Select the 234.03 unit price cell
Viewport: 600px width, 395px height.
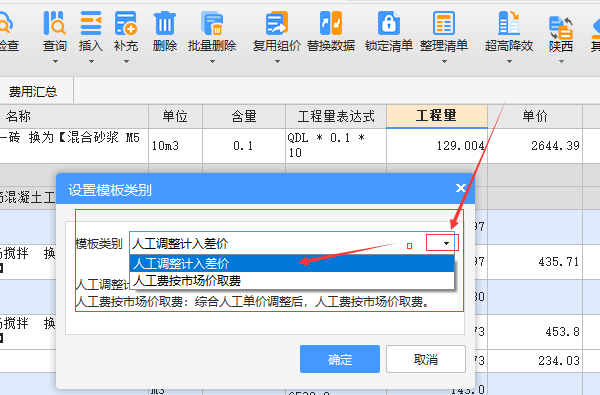535,361
